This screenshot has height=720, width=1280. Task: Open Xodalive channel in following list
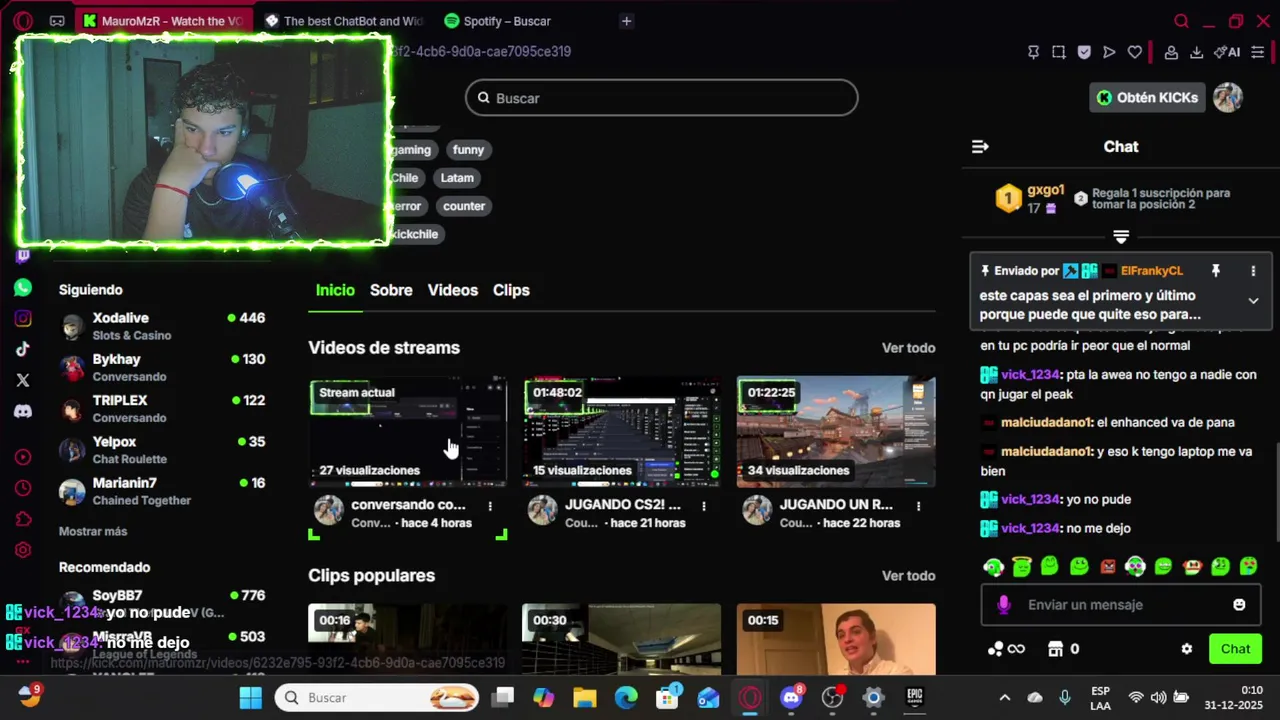(163, 326)
